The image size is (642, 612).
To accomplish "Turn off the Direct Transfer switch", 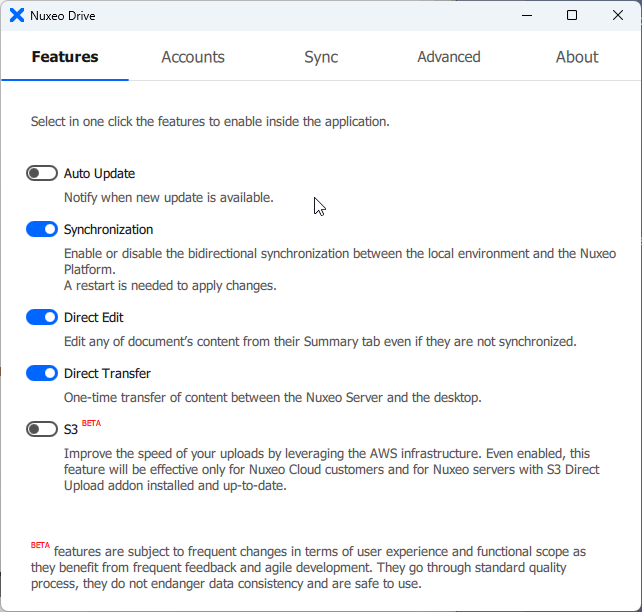I will point(42,373).
